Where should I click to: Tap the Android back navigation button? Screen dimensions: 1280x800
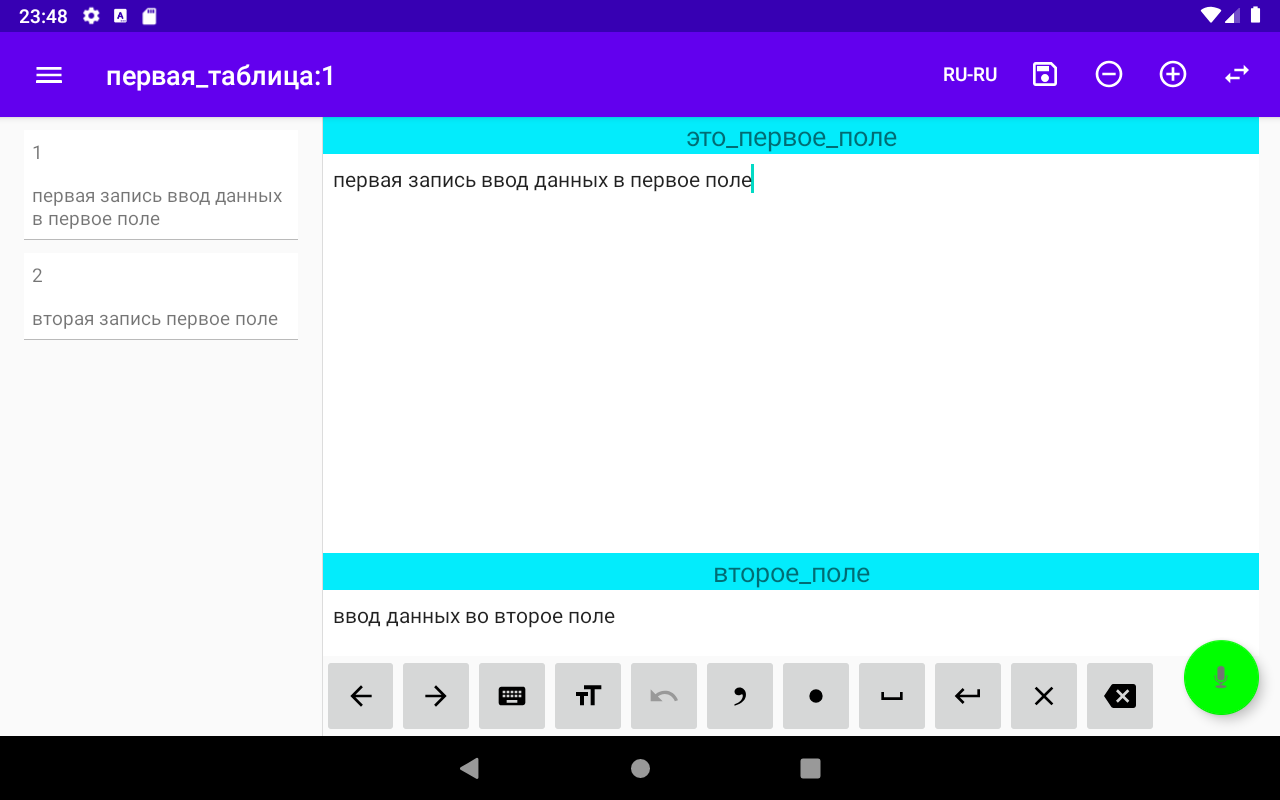tap(469, 768)
